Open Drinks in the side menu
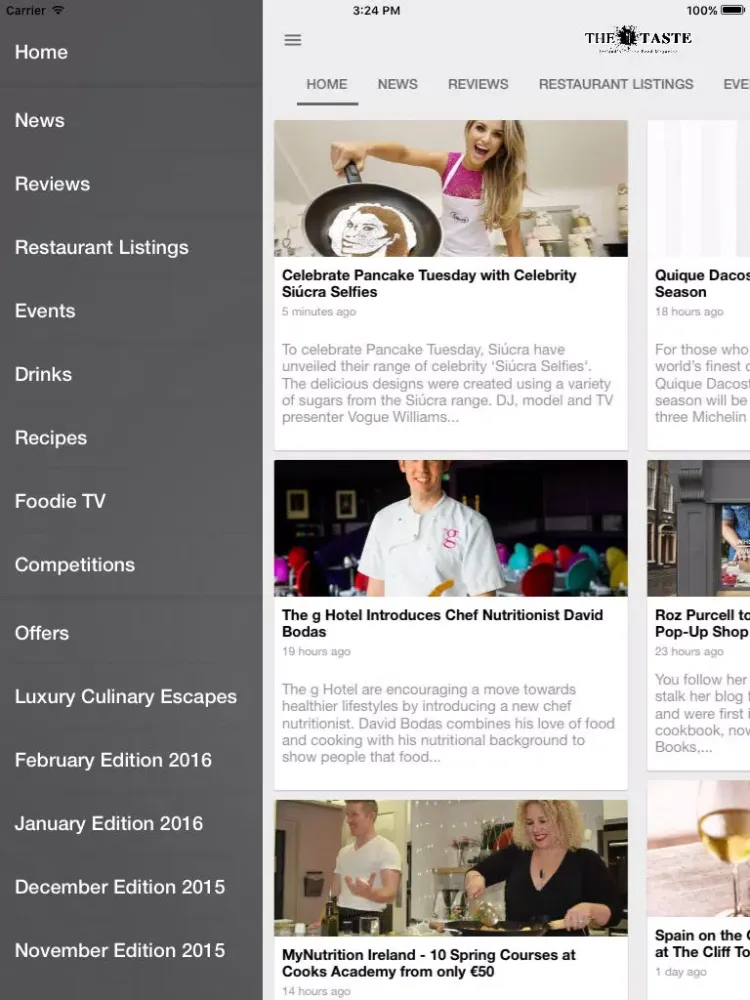The image size is (750, 1000). pyautogui.click(x=43, y=374)
